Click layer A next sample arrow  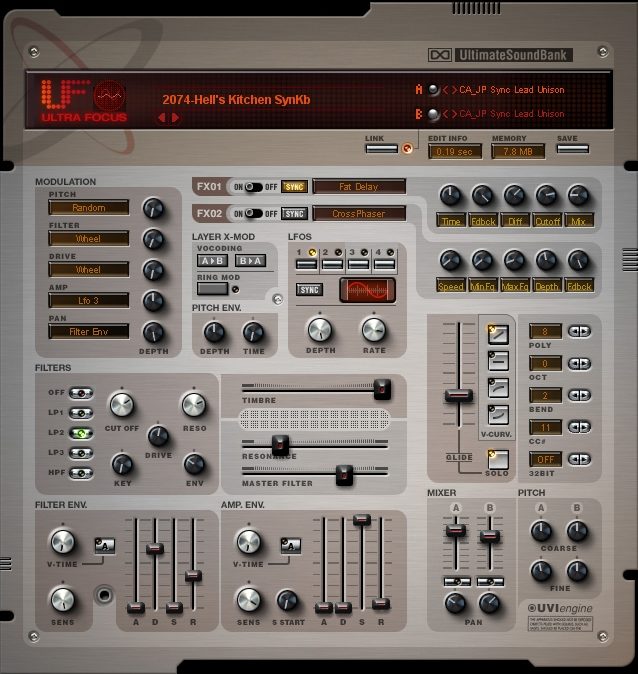(x=454, y=90)
